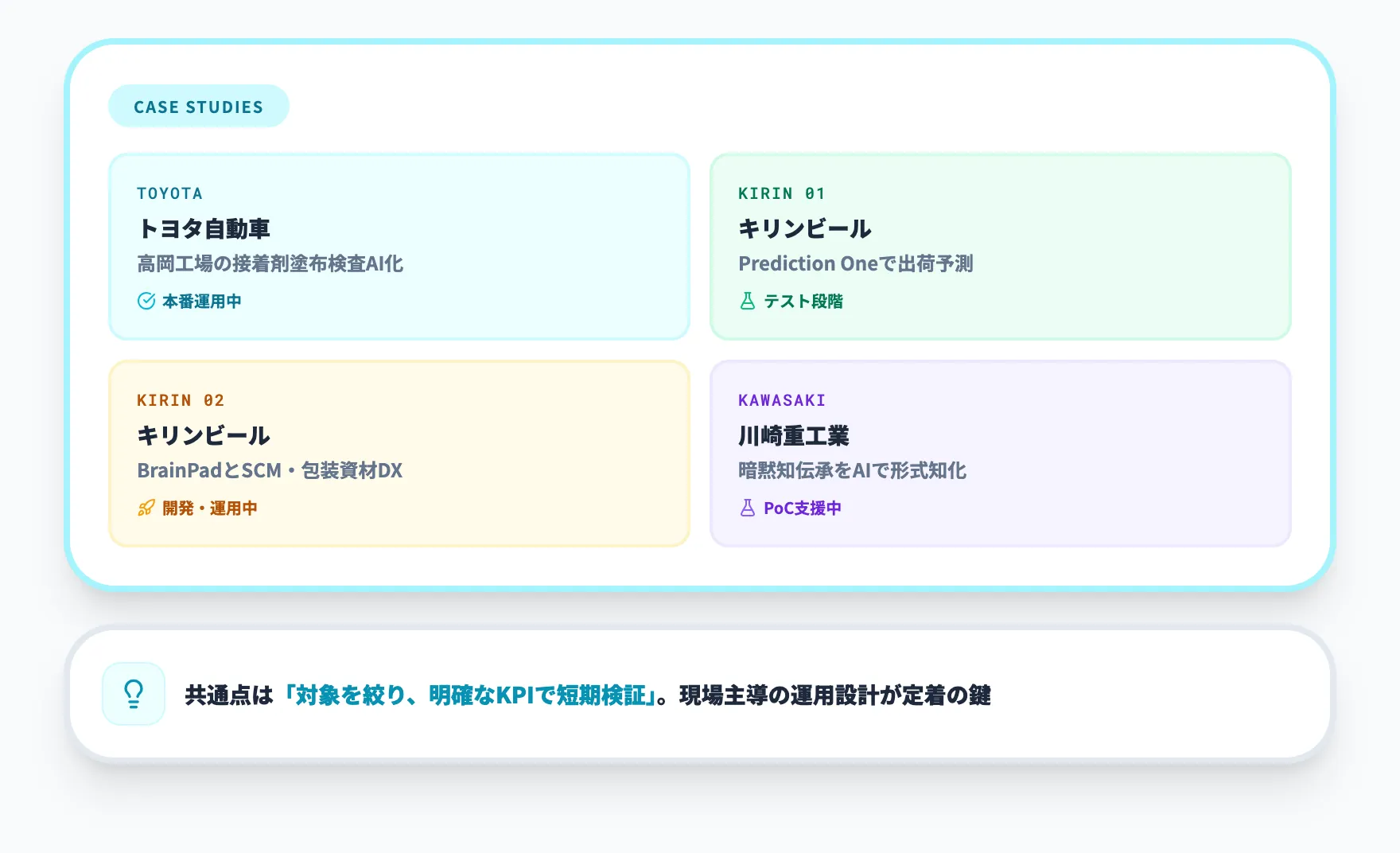The width and height of the screenshot is (1400, 853).
Task: Open the KIRIN 01 section header
Action: tap(782, 193)
